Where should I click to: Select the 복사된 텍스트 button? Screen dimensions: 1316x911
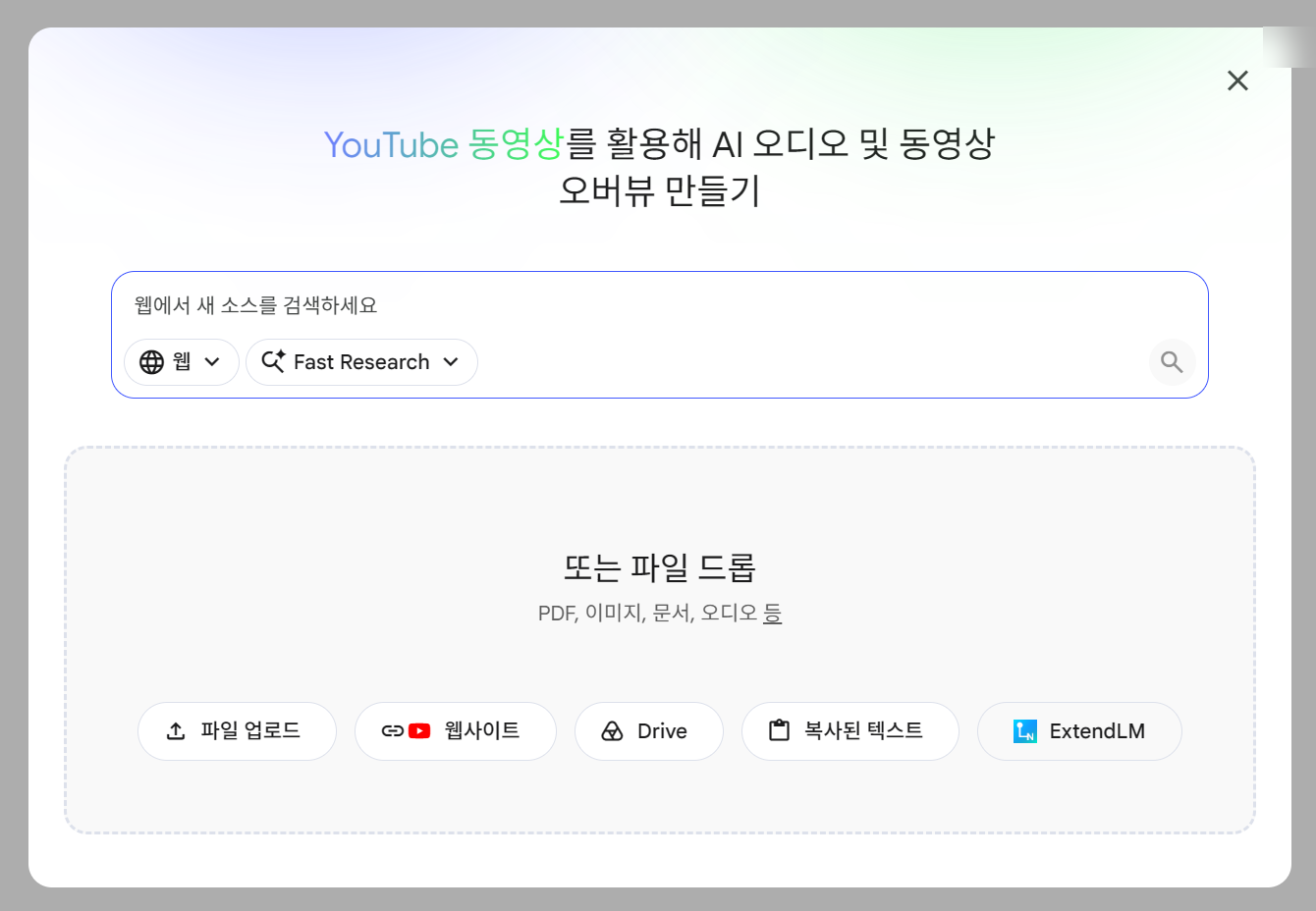coord(850,731)
